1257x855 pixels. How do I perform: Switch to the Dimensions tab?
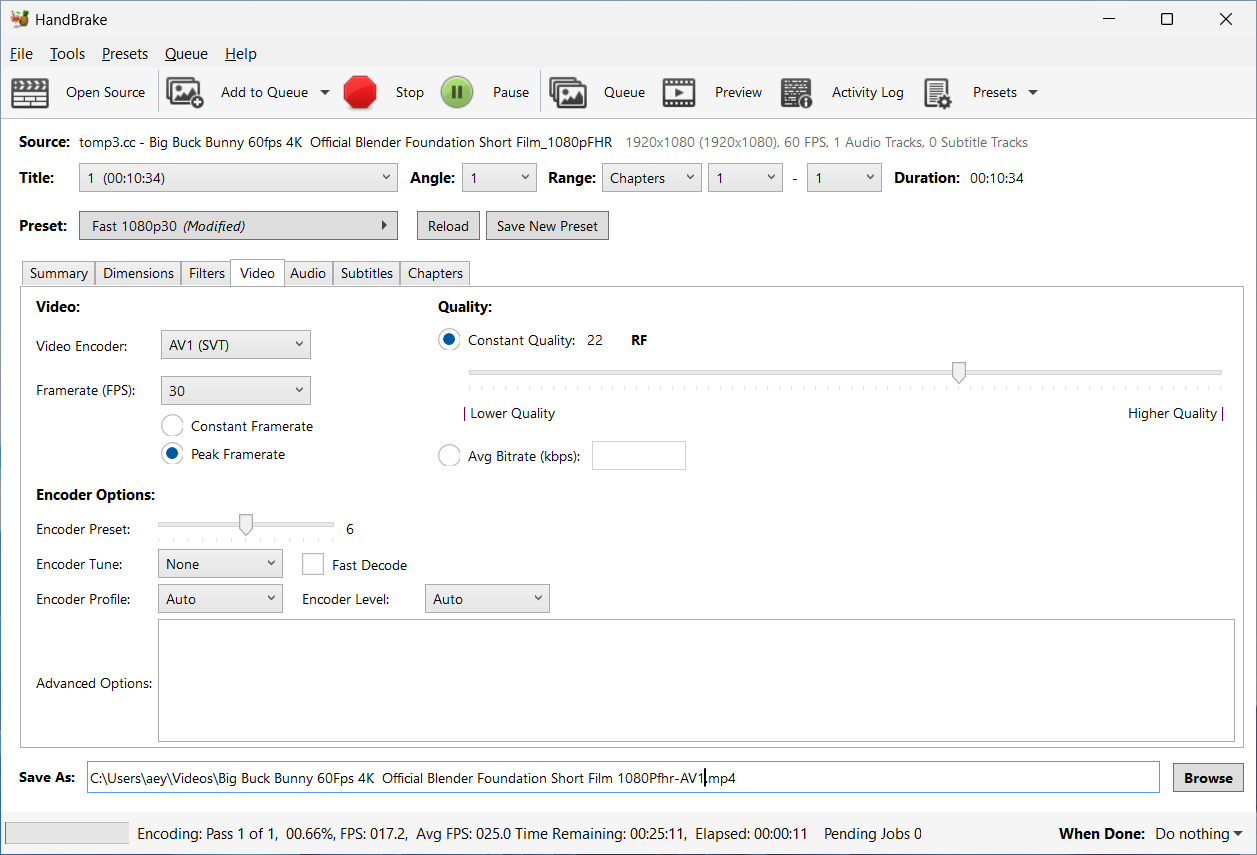tap(139, 273)
